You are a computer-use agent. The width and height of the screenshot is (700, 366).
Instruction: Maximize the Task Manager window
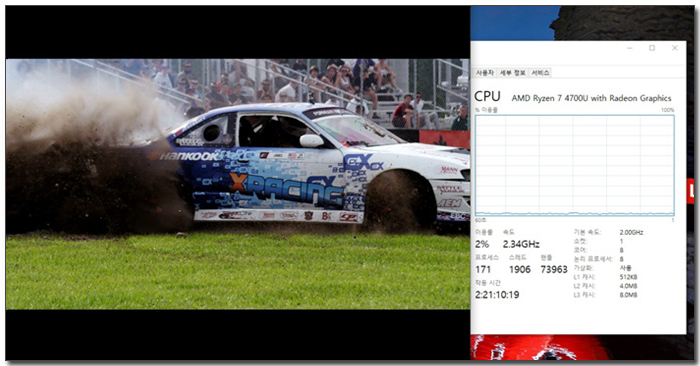pos(652,48)
